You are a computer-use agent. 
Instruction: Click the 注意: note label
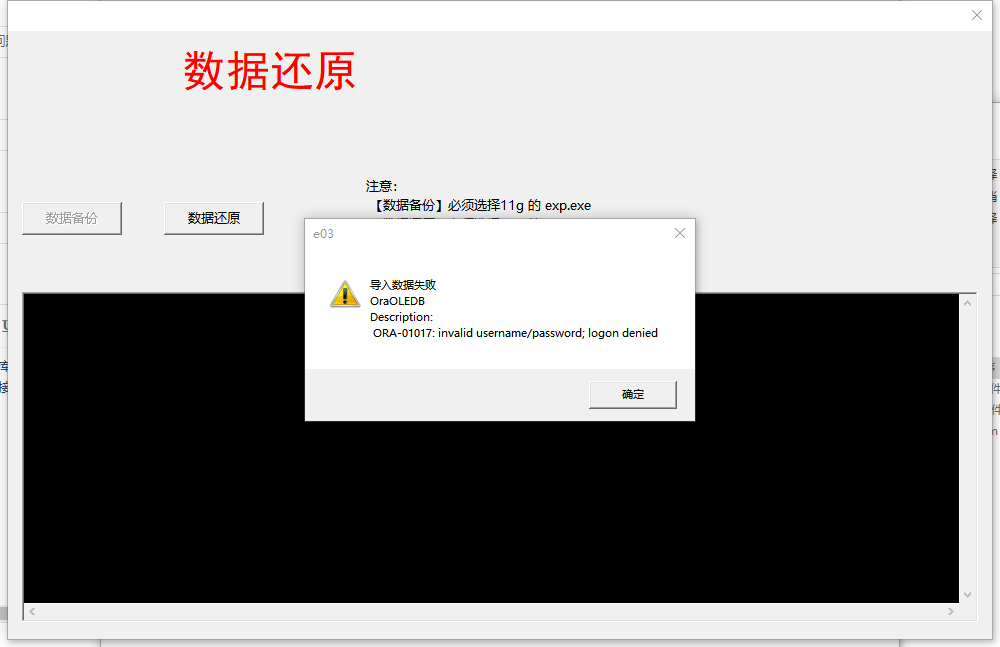(x=381, y=186)
